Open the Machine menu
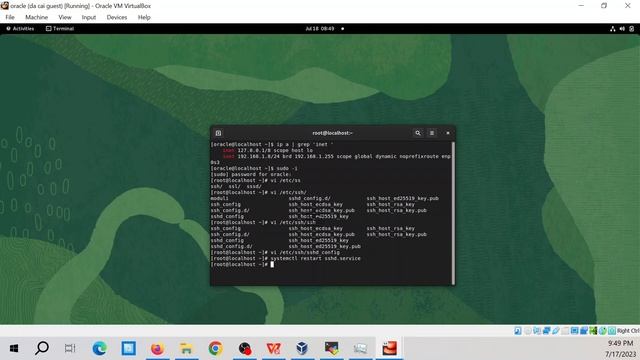 (36, 17)
